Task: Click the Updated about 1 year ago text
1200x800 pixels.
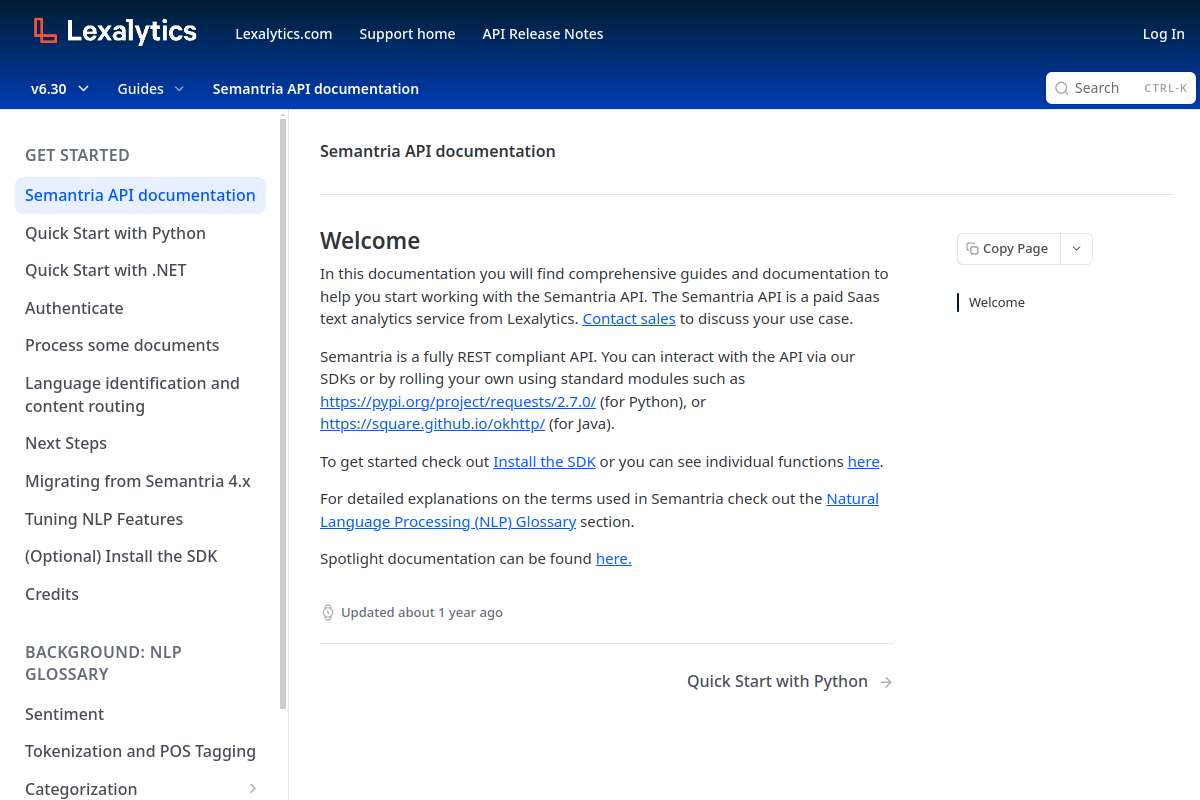Action: click(422, 613)
